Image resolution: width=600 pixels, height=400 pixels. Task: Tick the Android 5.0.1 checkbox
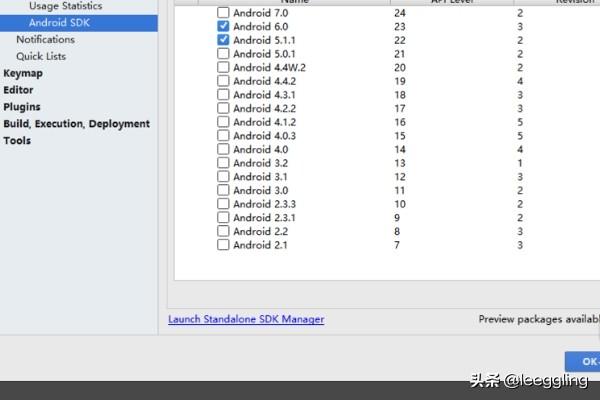tap(223, 54)
